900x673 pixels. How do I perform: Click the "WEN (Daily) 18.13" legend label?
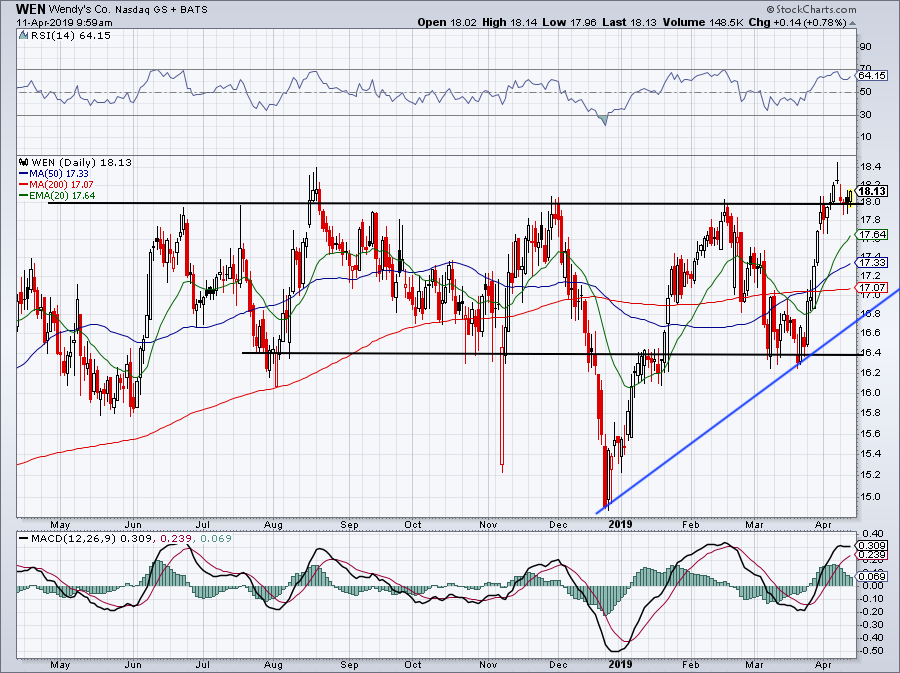point(82,162)
